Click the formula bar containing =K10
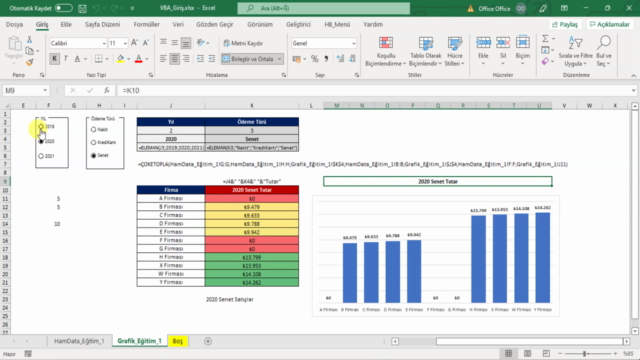The image size is (640, 360). tap(373, 90)
